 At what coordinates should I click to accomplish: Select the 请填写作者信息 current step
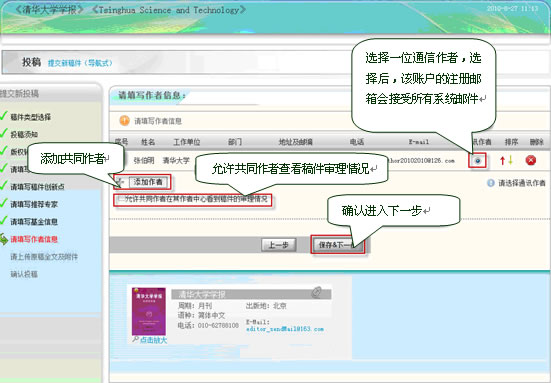(34, 239)
